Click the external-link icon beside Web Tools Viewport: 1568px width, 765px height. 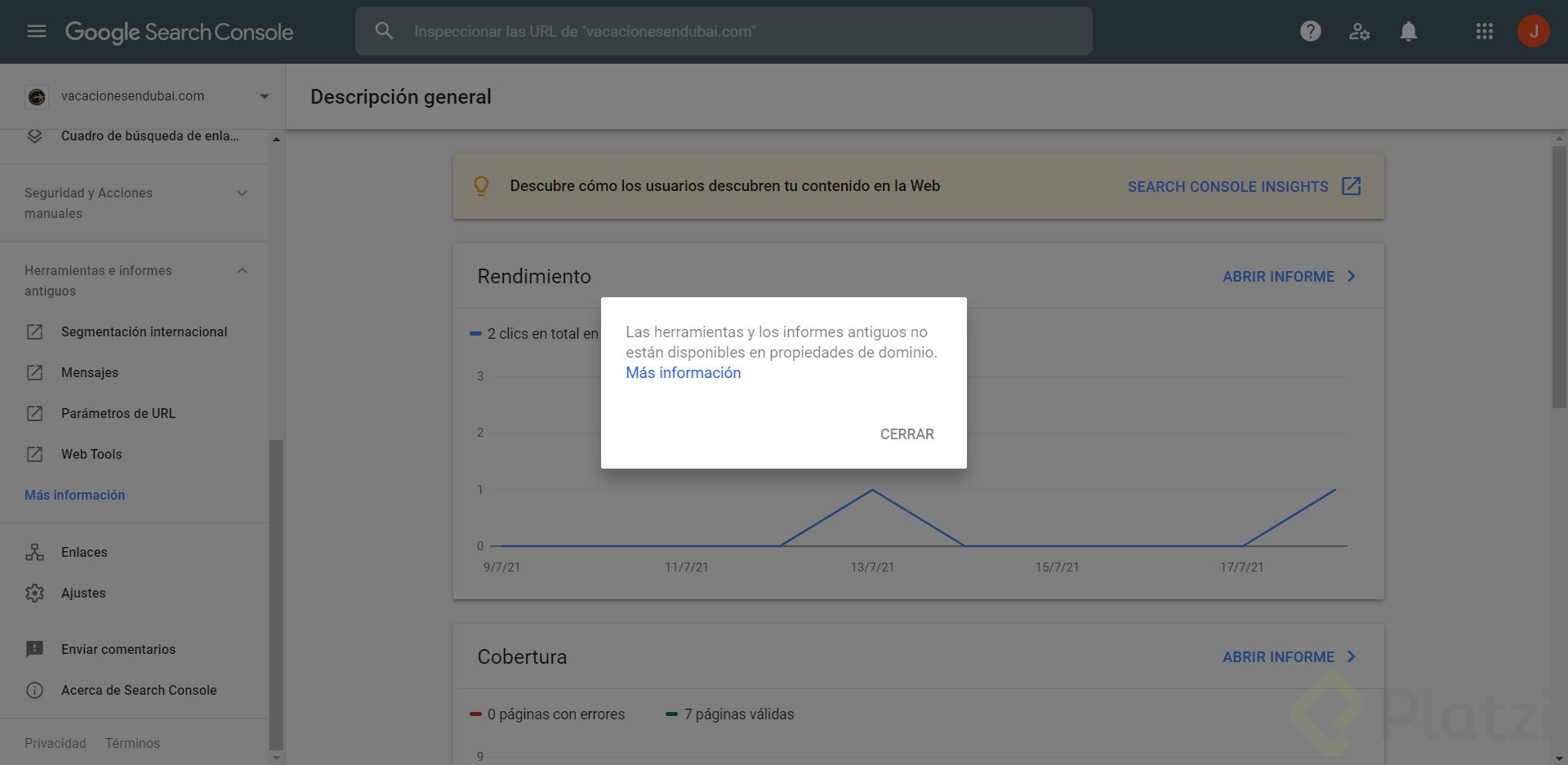[x=34, y=455]
